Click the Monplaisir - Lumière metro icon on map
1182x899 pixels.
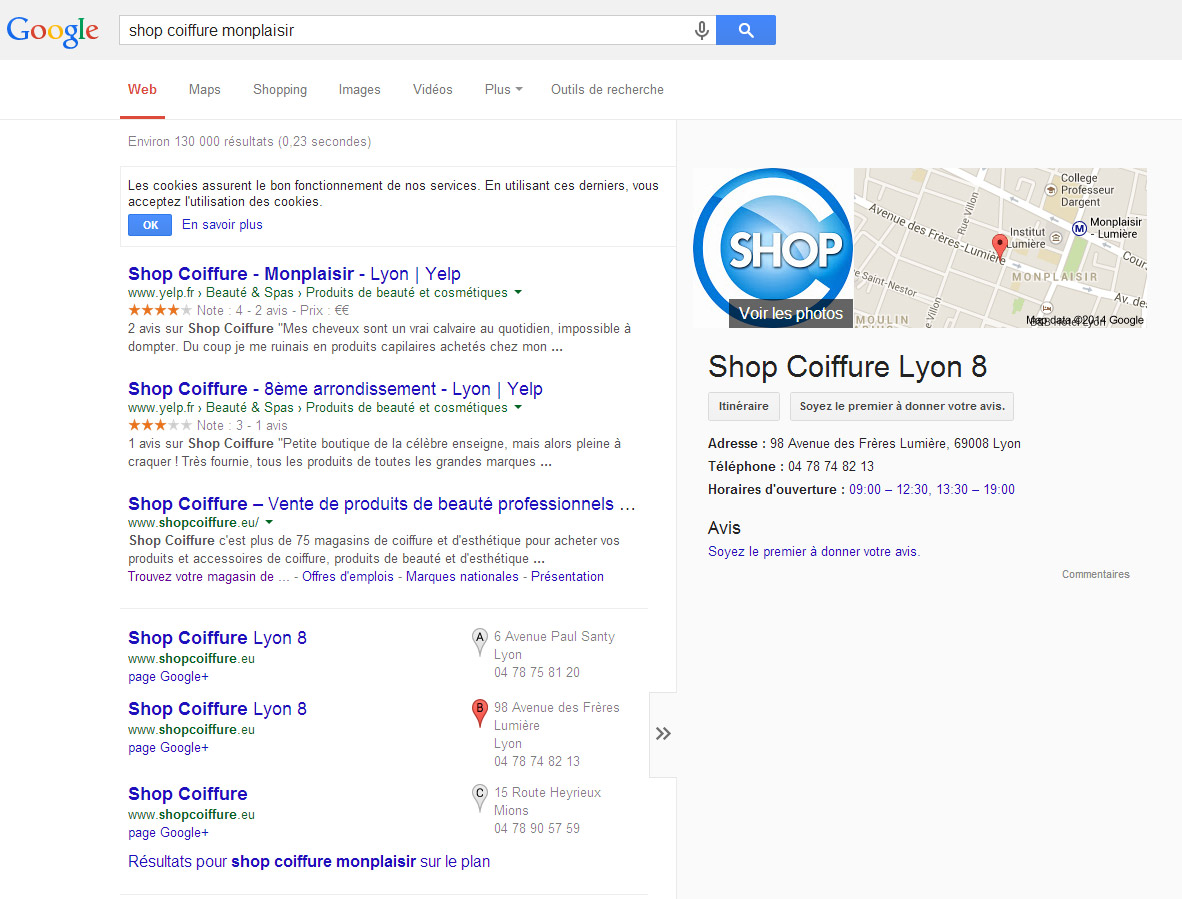pos(1079,228)
